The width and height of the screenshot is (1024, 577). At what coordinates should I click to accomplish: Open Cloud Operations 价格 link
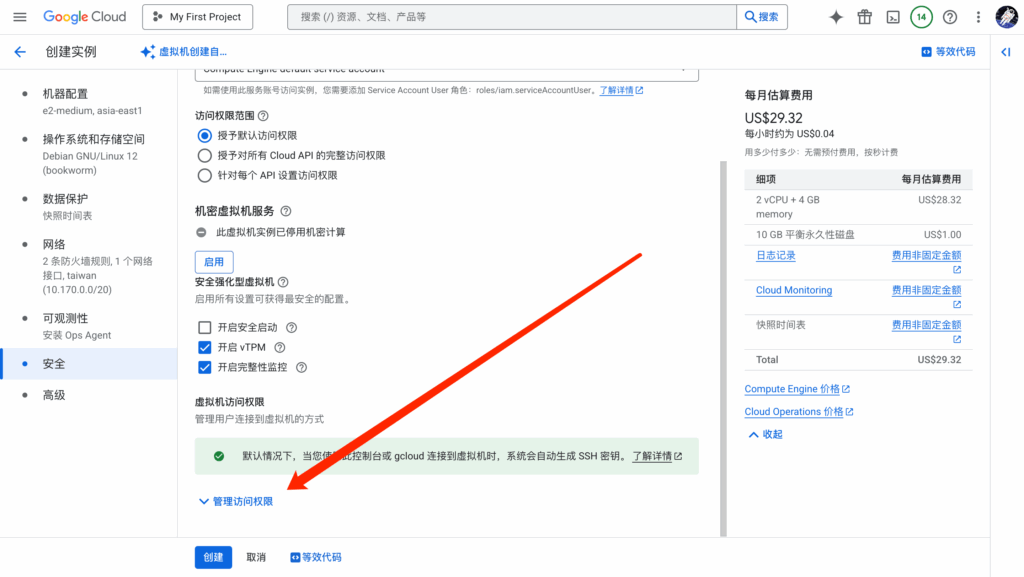(x=799, y=411)
